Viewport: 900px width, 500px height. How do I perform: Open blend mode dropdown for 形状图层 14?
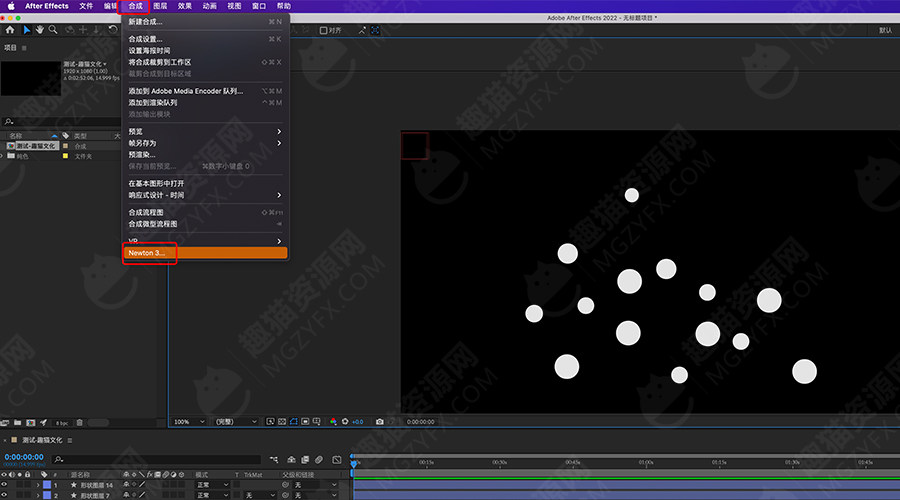click(212, 485)
